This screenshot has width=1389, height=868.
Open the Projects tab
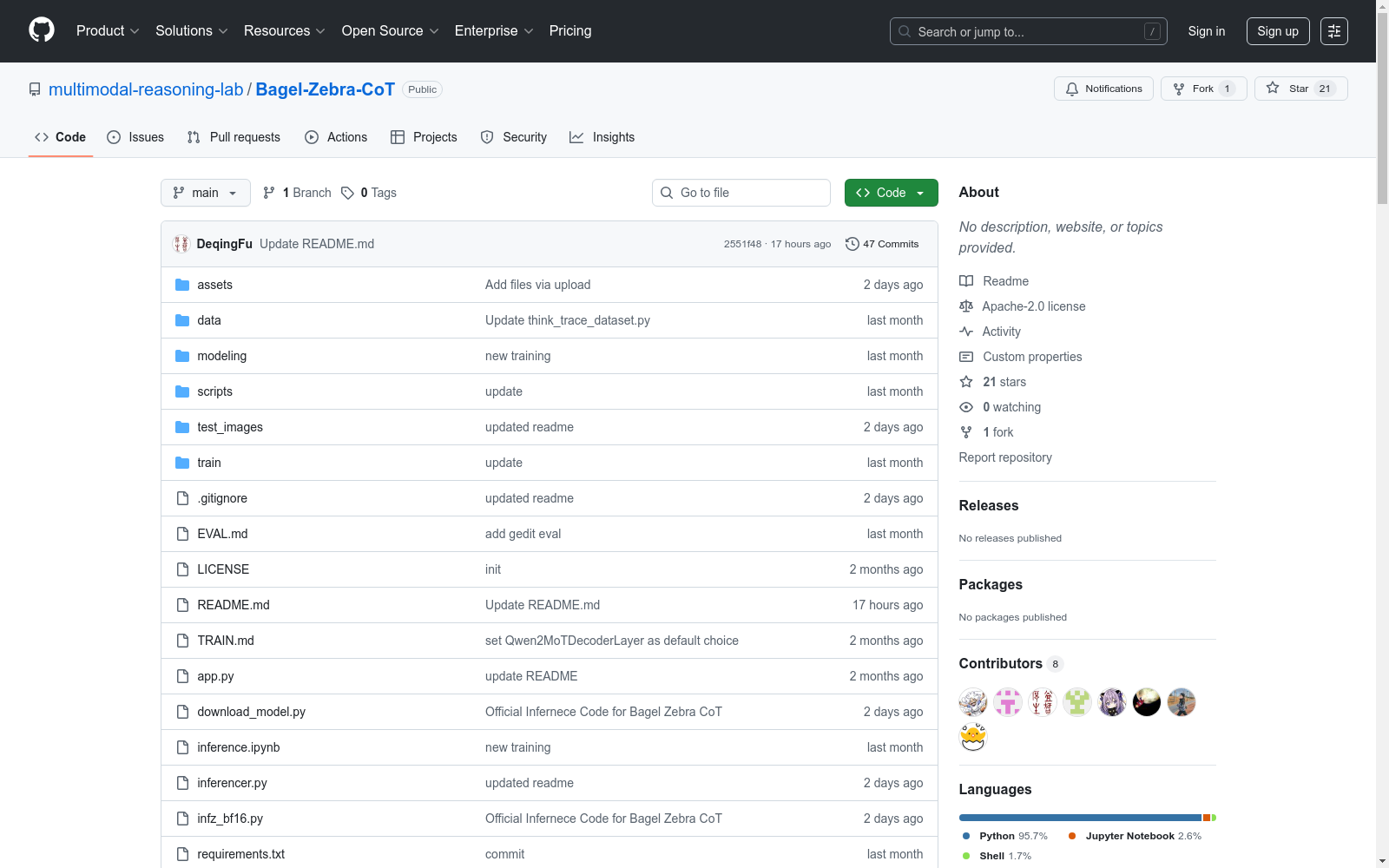point(424,137)
